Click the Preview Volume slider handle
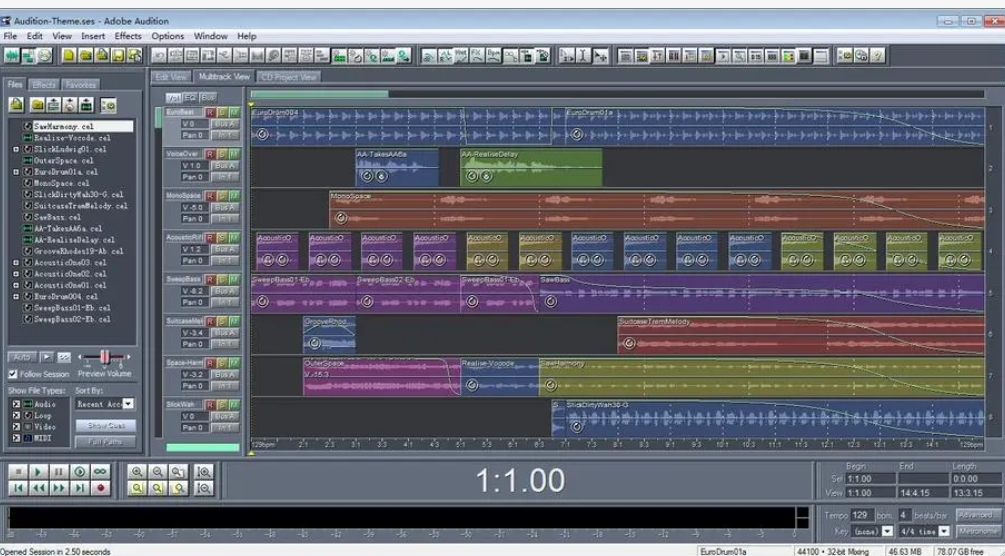Viewport: 1005px width, 556px height. click(x=104, y=357)
